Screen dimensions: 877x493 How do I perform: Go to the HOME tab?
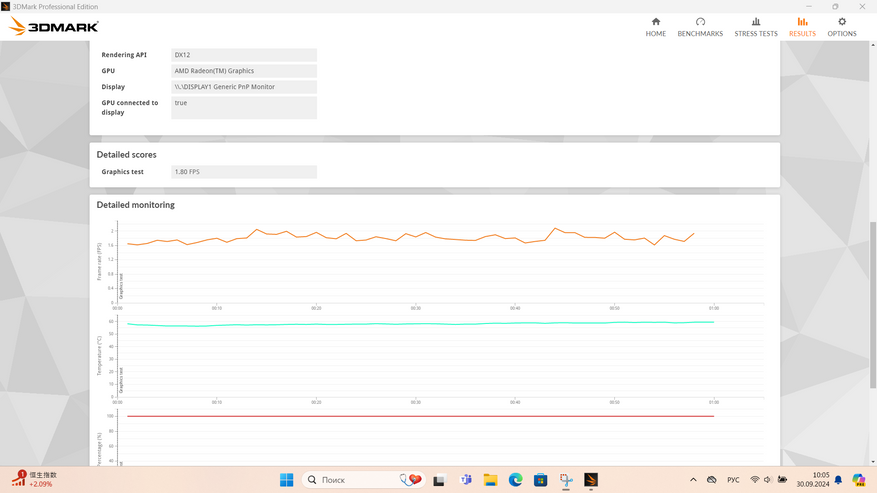(656, 27)
